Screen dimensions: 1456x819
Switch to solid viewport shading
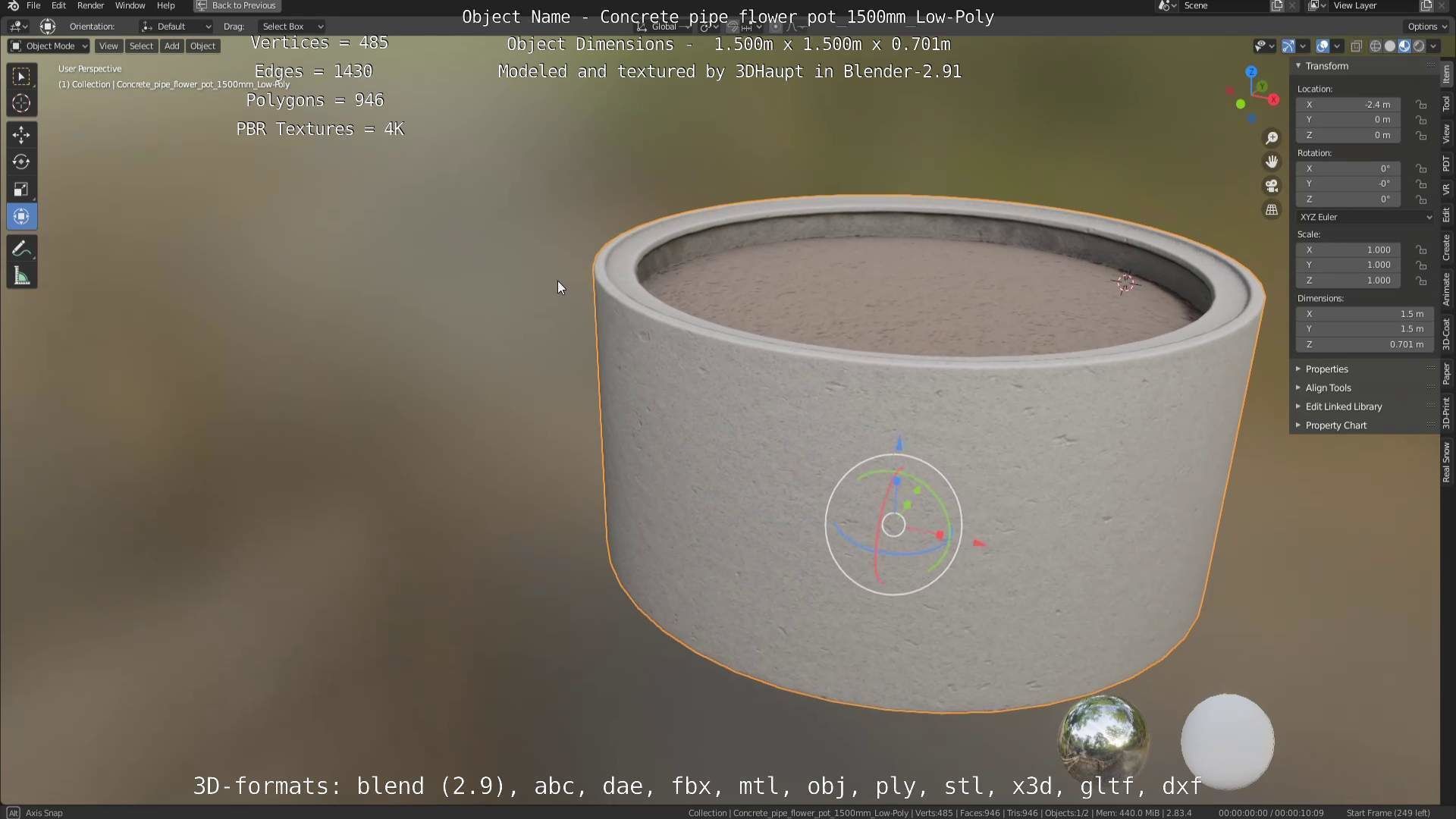tap(1390, 46)
